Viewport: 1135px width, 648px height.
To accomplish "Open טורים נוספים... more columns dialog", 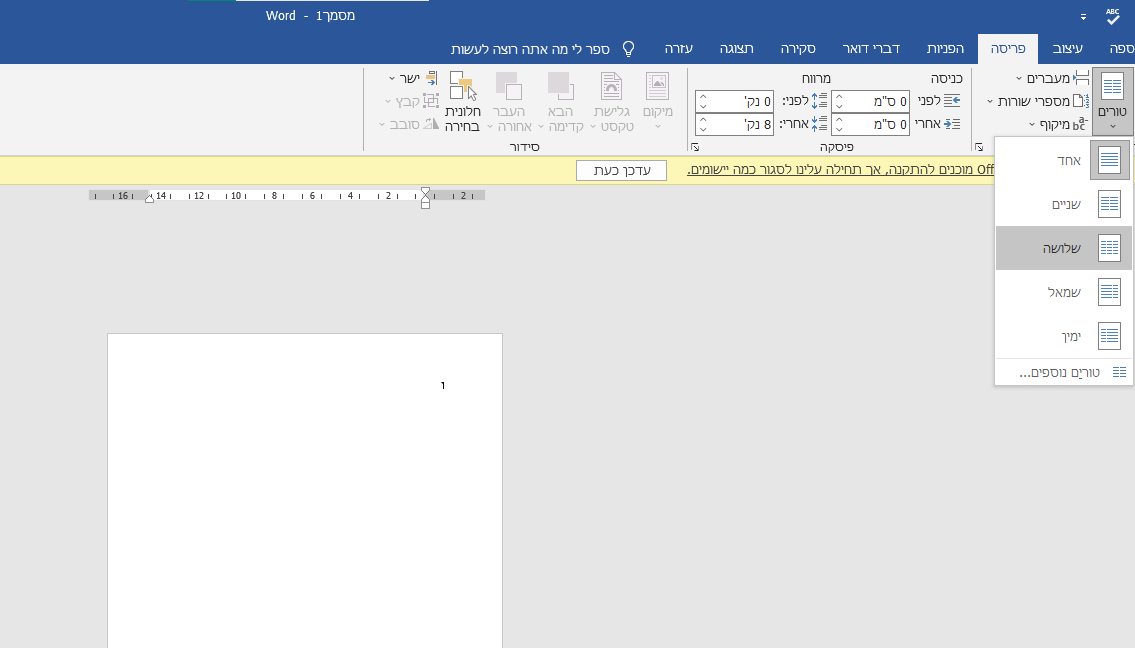I will point(1063,372).
